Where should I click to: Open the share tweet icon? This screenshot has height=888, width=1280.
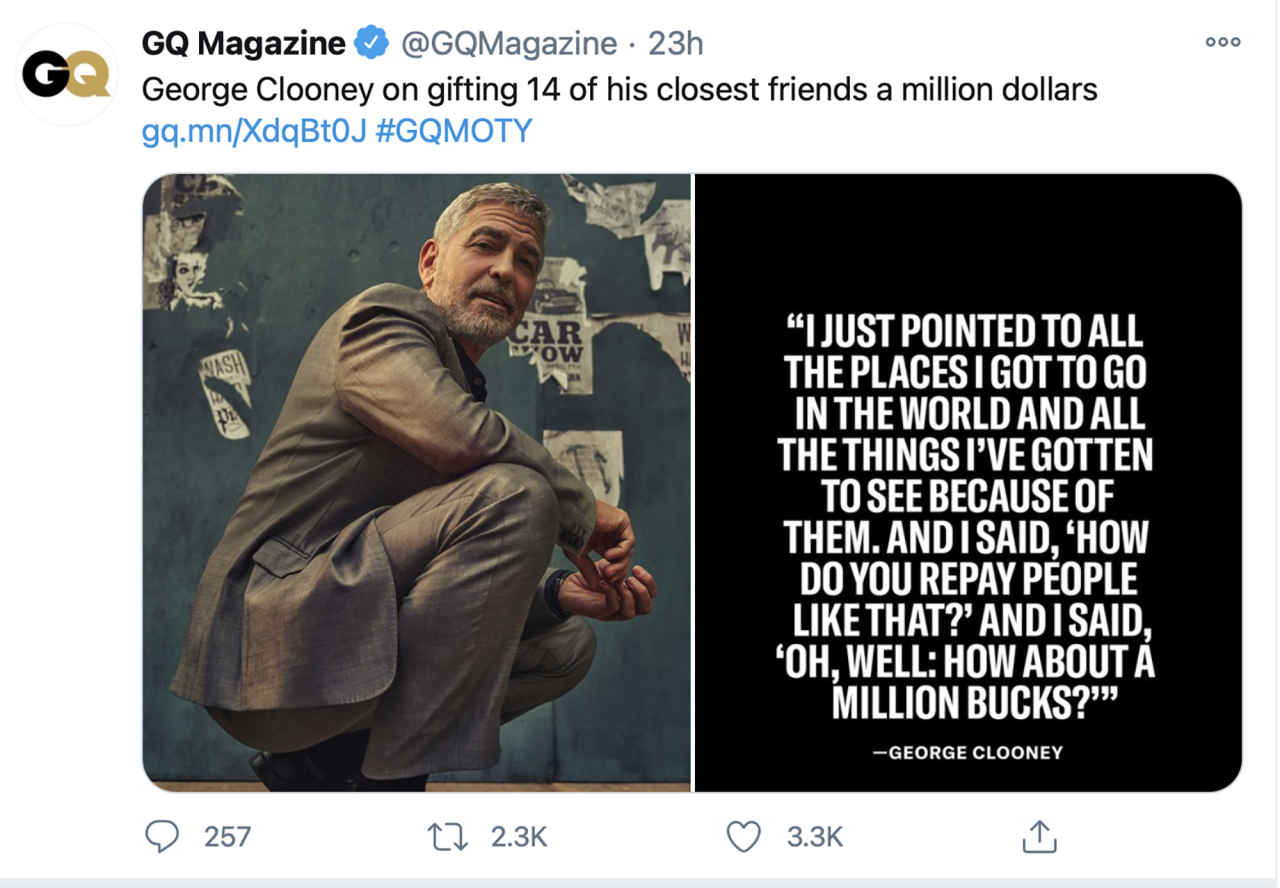(x=1039, y=836)
